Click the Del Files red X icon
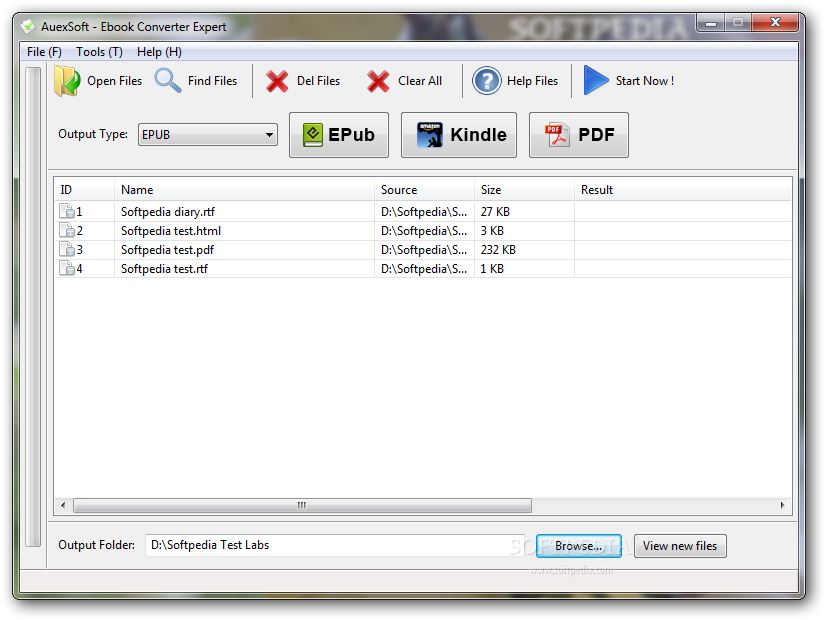This screenshot has height=620, width=826. (x=277, y=82)
